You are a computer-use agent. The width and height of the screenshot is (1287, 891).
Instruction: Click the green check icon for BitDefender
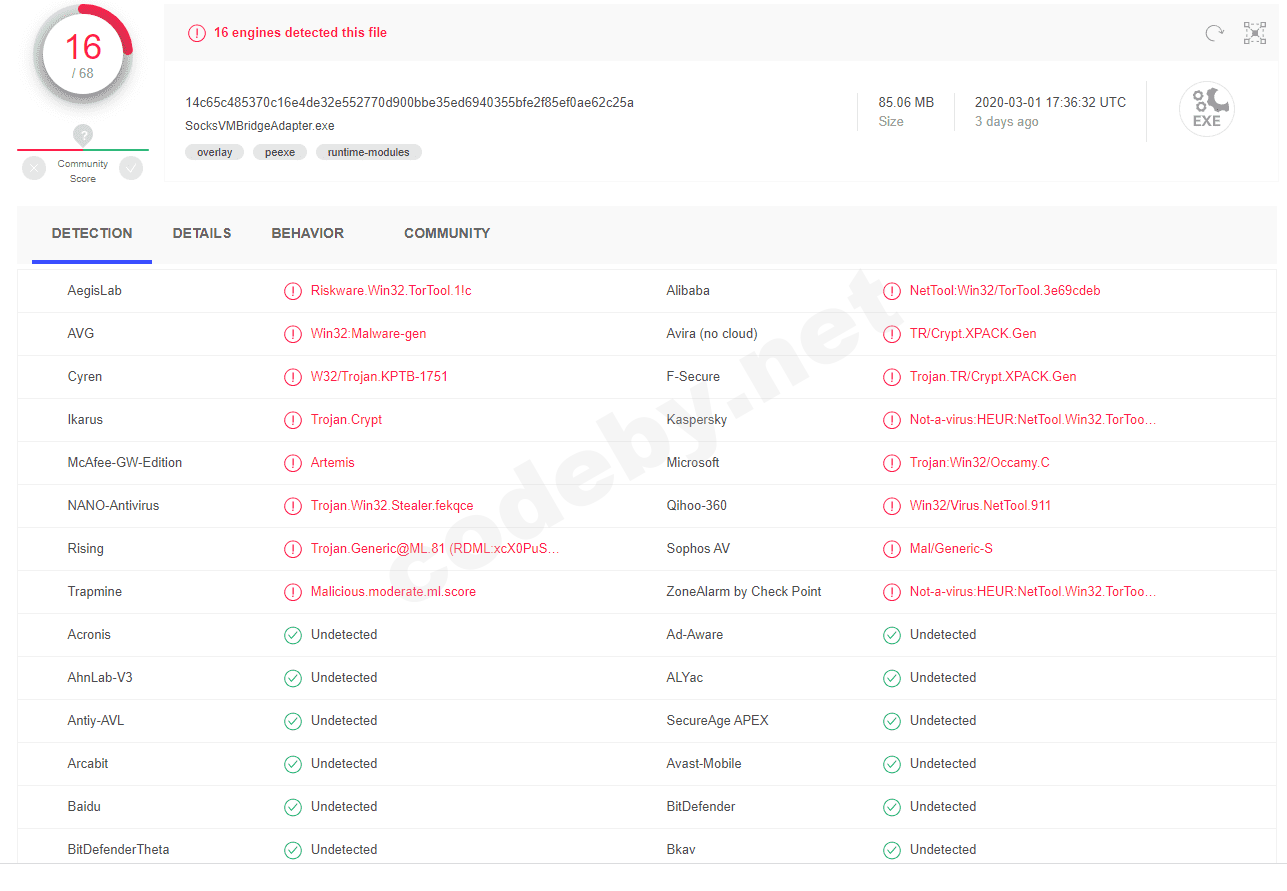tap(892, 807)
